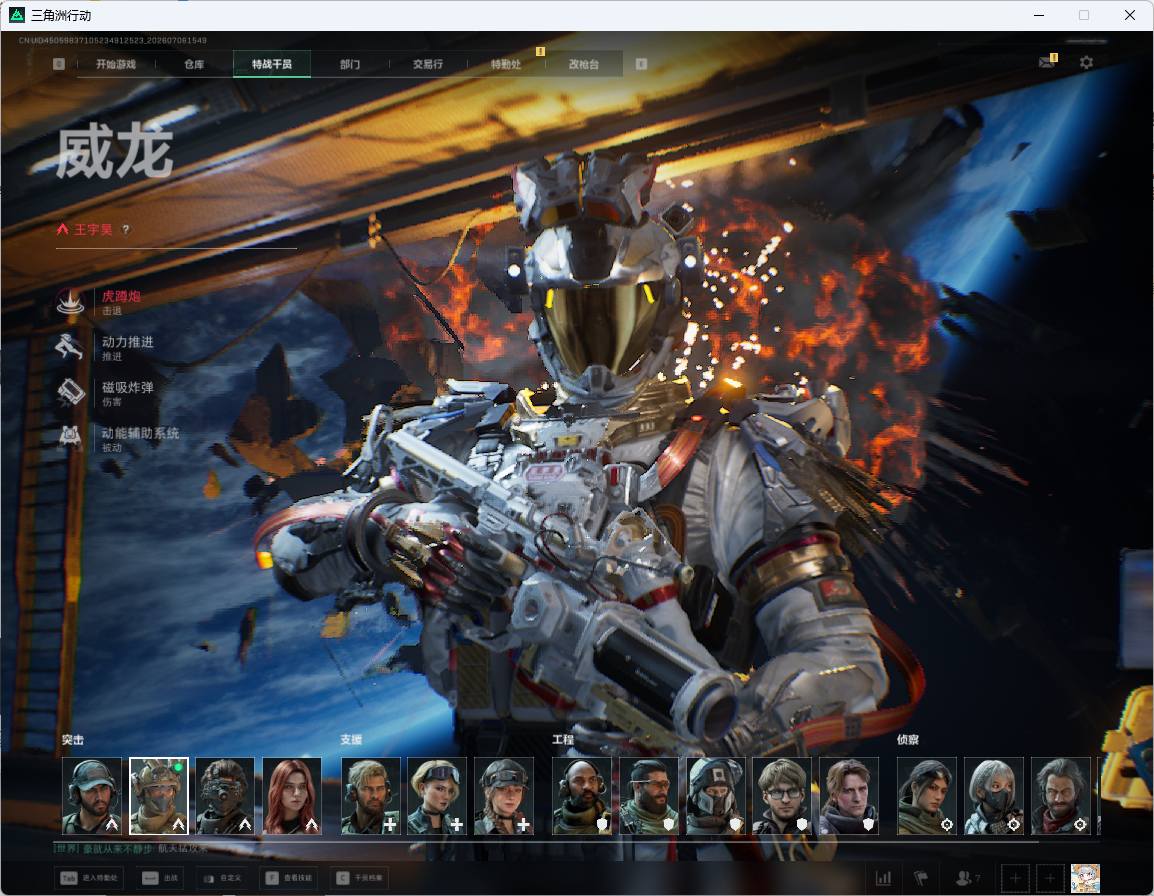Click the 出战 deploy button
Image resolution: width=1154 pixels, height=896 pixels.
coord(161,878)
